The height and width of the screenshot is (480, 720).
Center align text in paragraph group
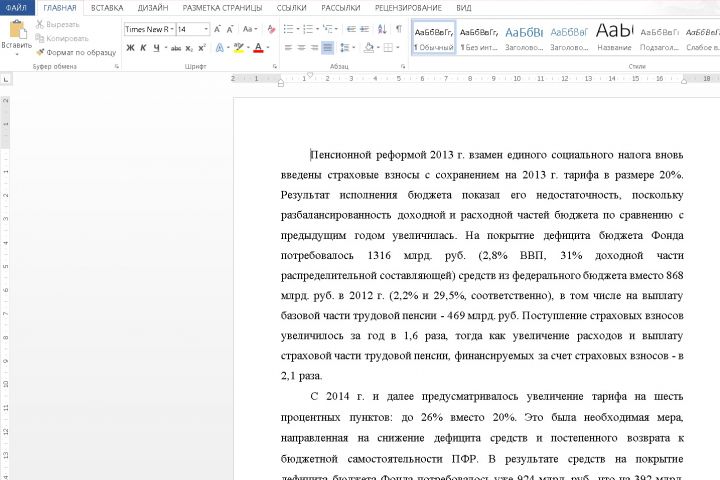pyautogui.click(x=302, y=48)
